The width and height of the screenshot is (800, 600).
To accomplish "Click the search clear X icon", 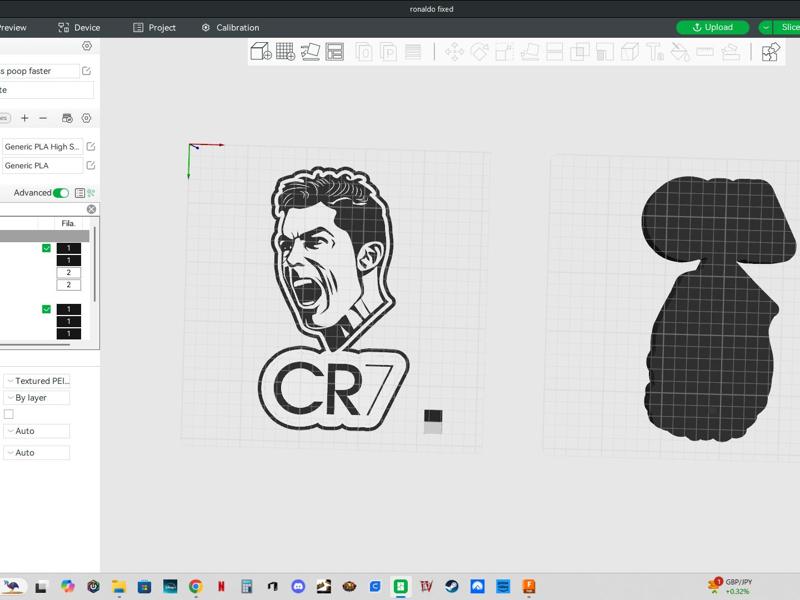I will 91,209.
